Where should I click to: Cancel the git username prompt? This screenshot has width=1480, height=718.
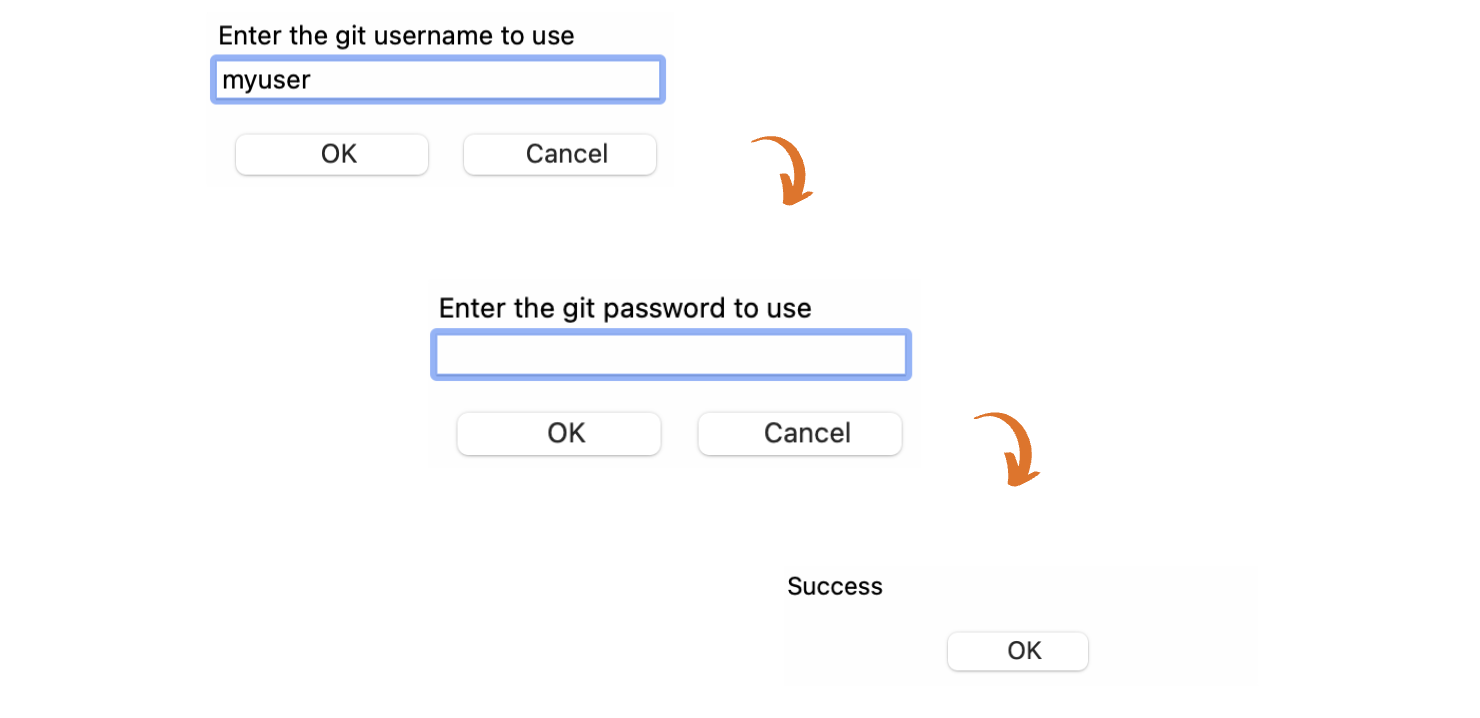tap(560, 154)
